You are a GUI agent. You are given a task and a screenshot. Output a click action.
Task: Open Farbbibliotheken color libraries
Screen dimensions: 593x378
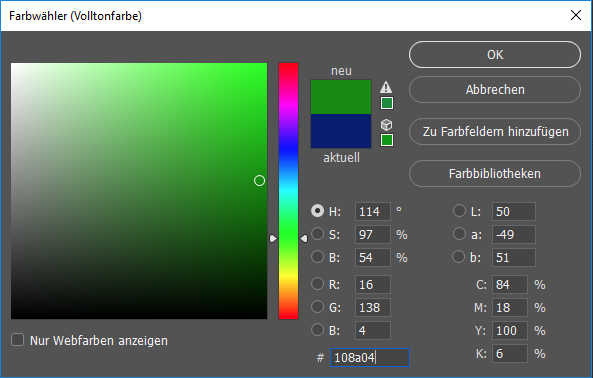click(x=495, y=174)
